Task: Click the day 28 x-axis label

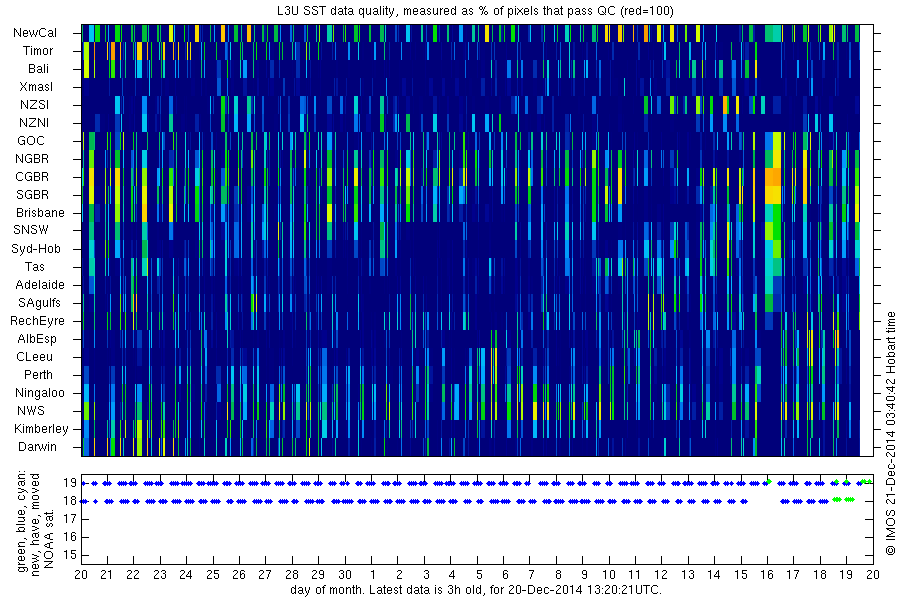Action: (x=292, y=574)
